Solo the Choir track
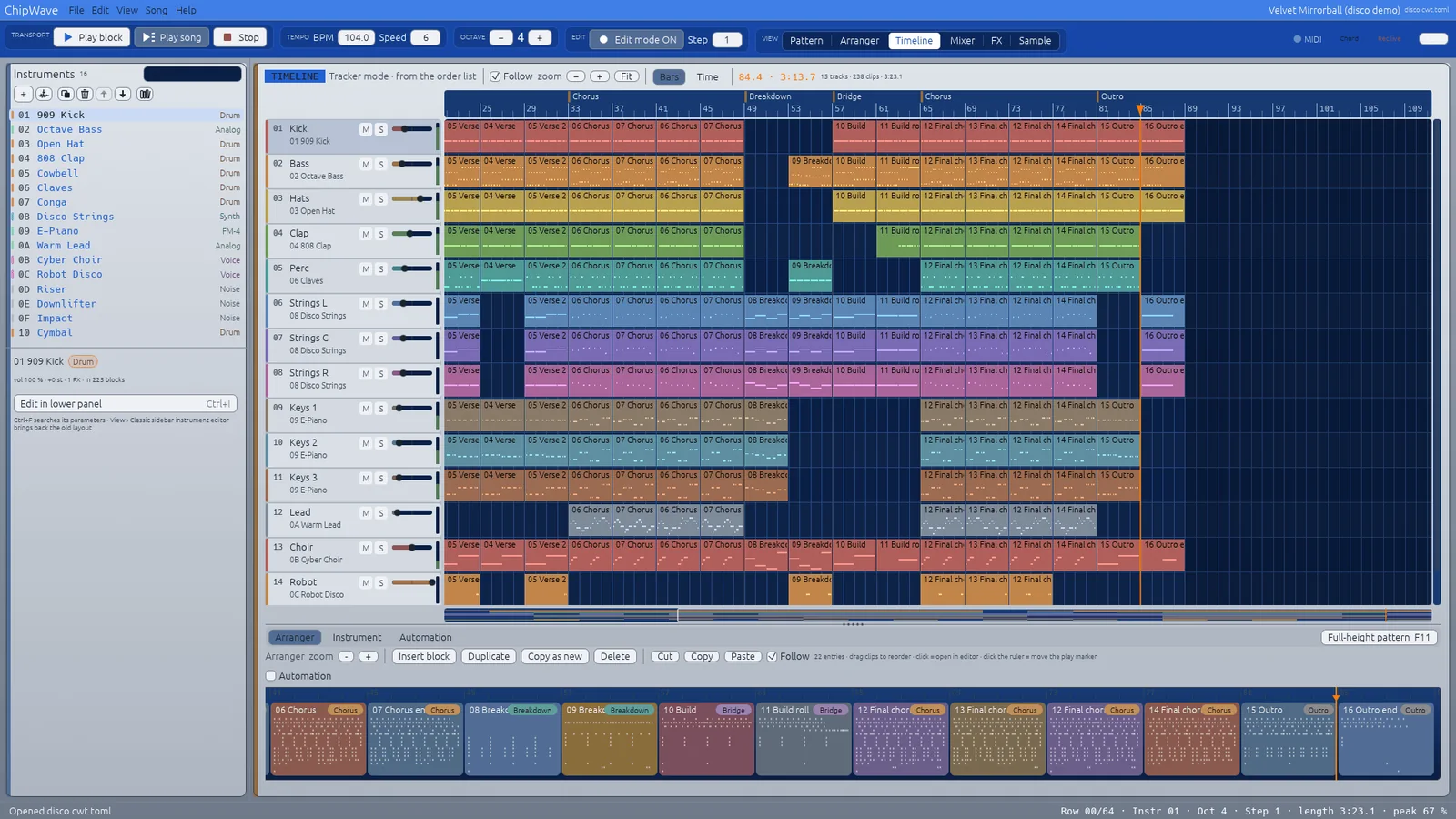This screenshot has height=819, width=1456. [x=381, y=548]
